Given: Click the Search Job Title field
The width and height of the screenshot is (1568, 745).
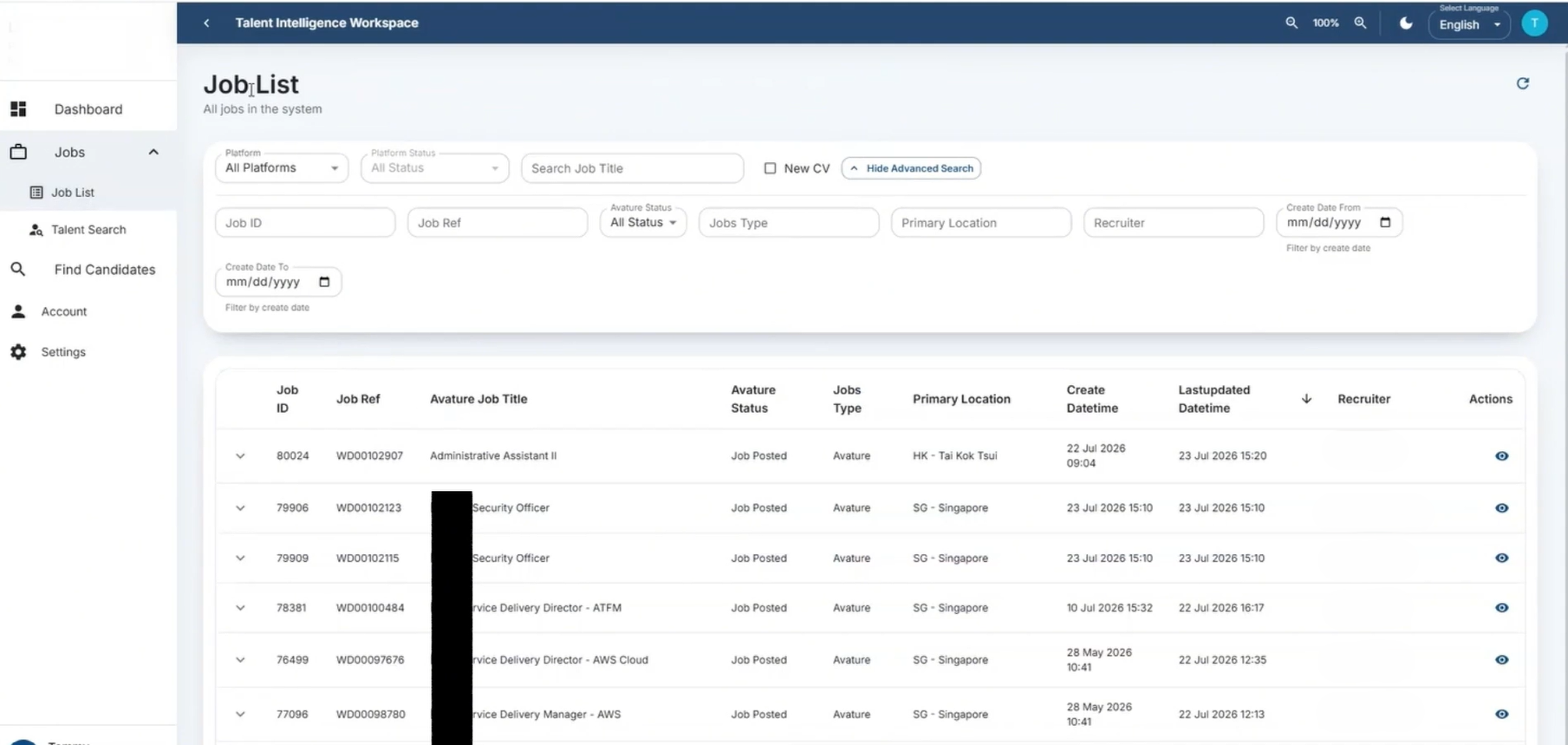Looking at the screenshot, I should 632,168.
